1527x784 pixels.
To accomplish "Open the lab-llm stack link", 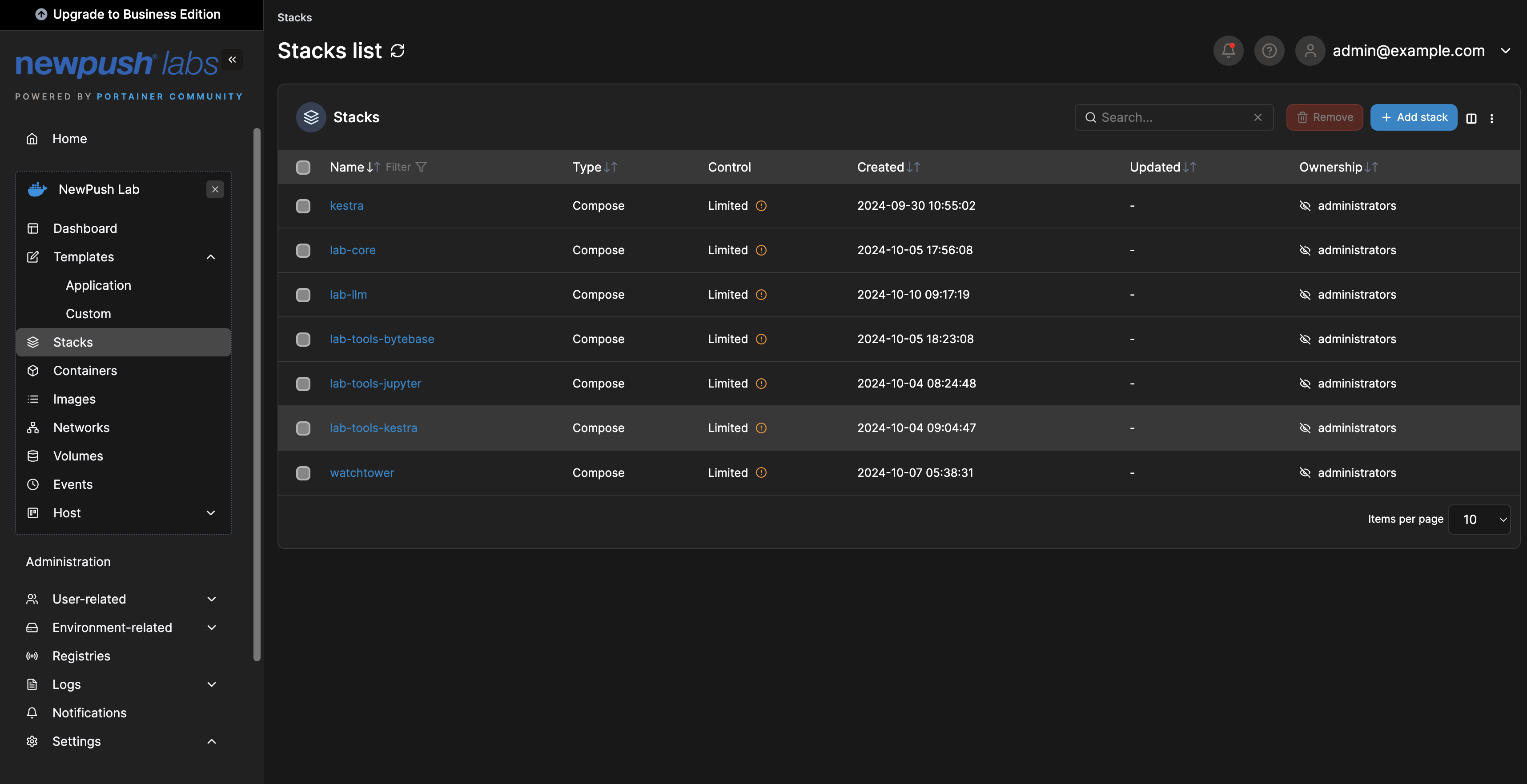I will (348, 295).
